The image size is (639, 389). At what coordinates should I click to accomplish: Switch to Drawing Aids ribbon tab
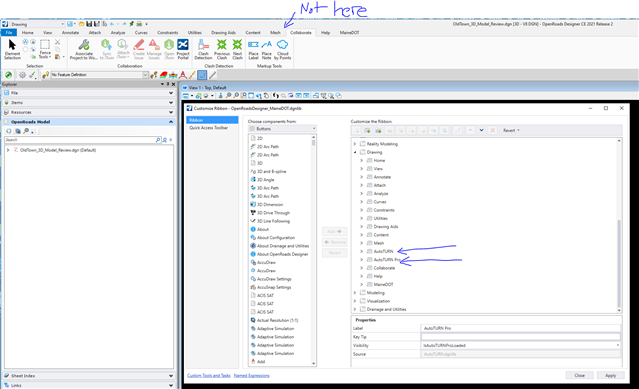223,33
